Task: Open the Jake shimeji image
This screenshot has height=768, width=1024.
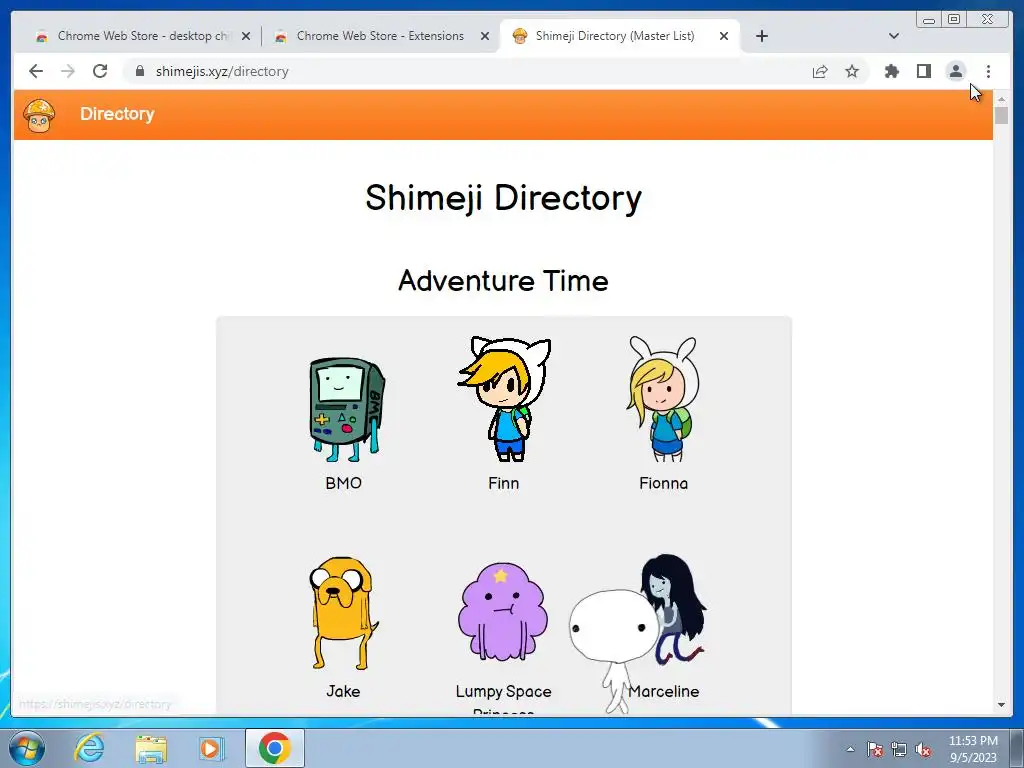Action: (x=343, y=613)
